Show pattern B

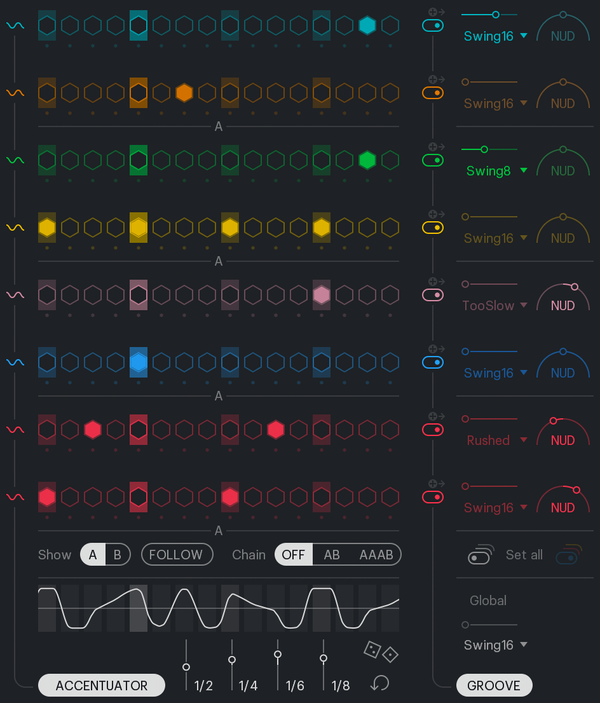pyautogui.click(x=117, y=554)
